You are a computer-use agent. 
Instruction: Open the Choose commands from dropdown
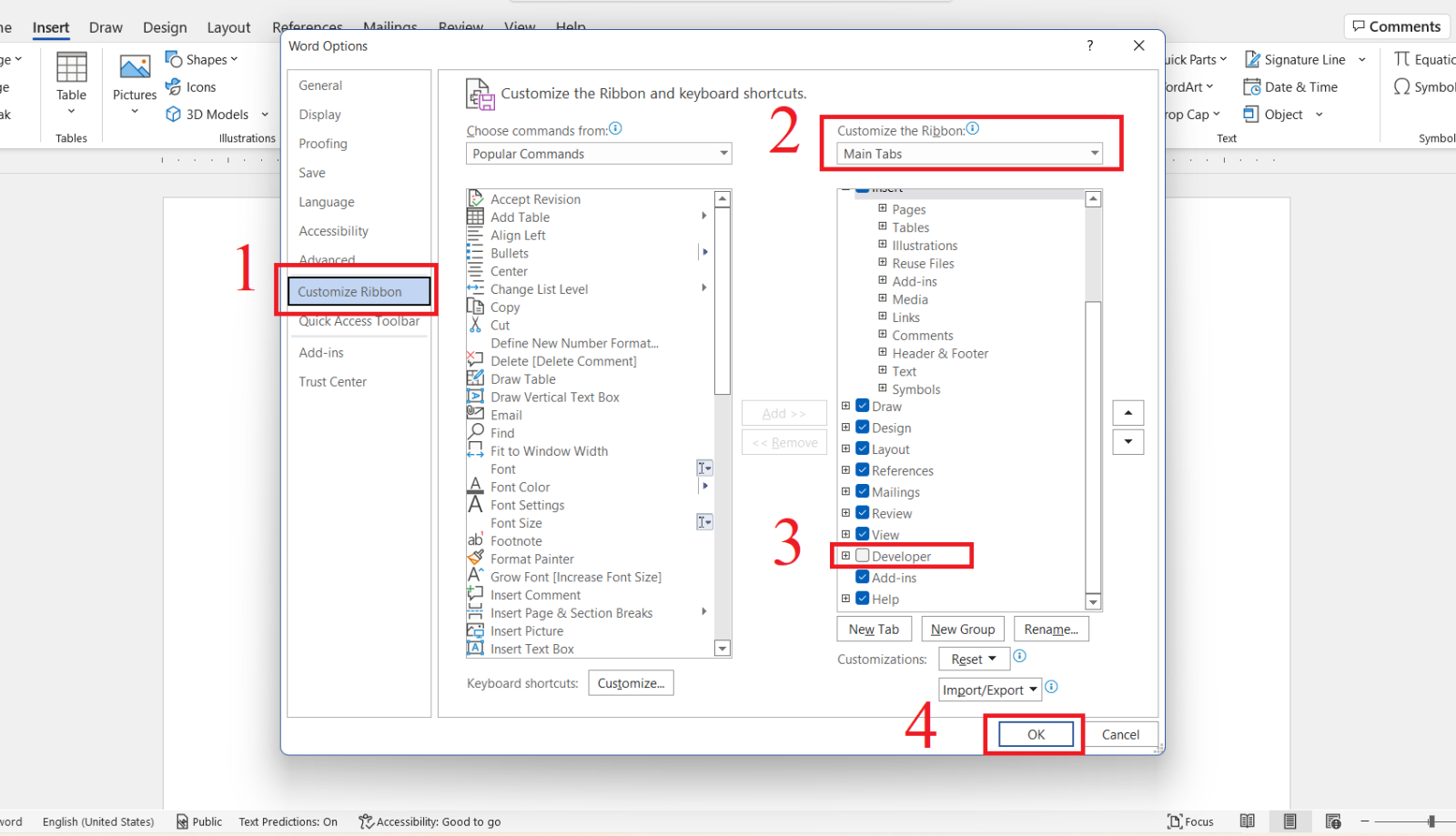pyautogui.click(x=599, y=154)
